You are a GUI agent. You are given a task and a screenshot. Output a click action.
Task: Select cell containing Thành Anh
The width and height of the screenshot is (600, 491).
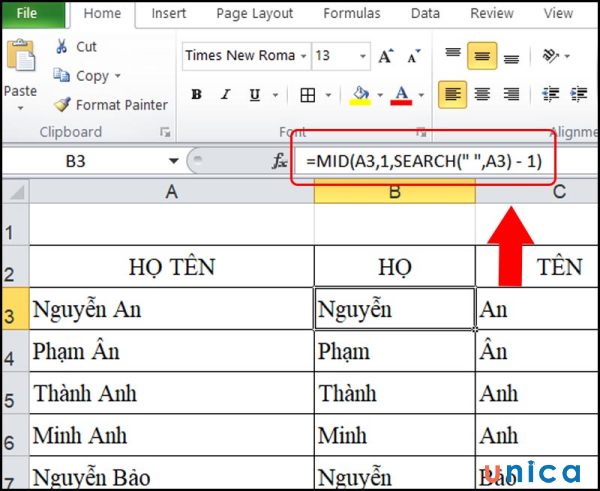[x=171, y=393]
